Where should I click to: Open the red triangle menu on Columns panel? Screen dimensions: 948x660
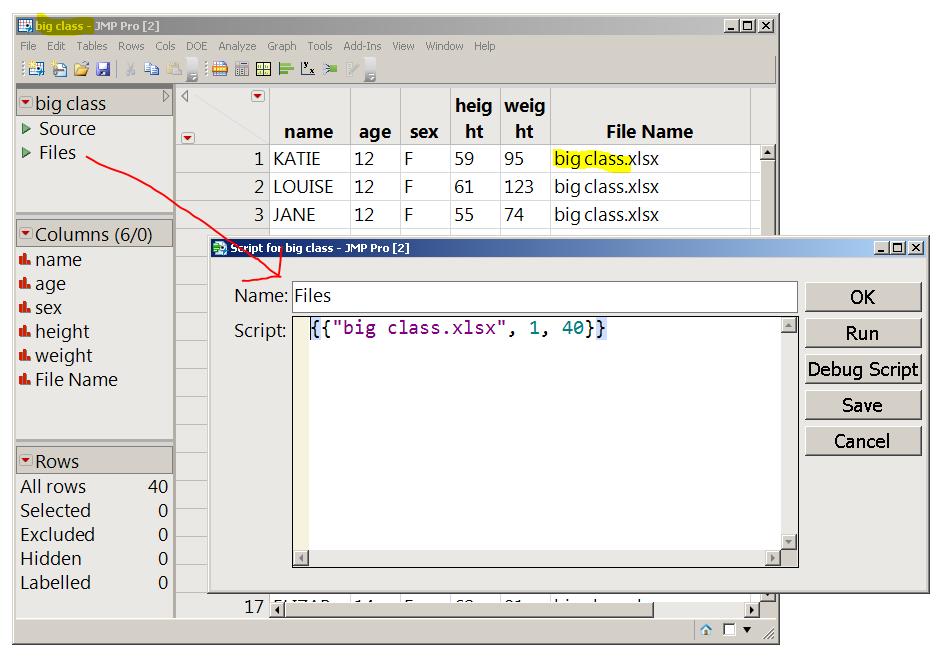pyautogui.click(x=27, y=234)
